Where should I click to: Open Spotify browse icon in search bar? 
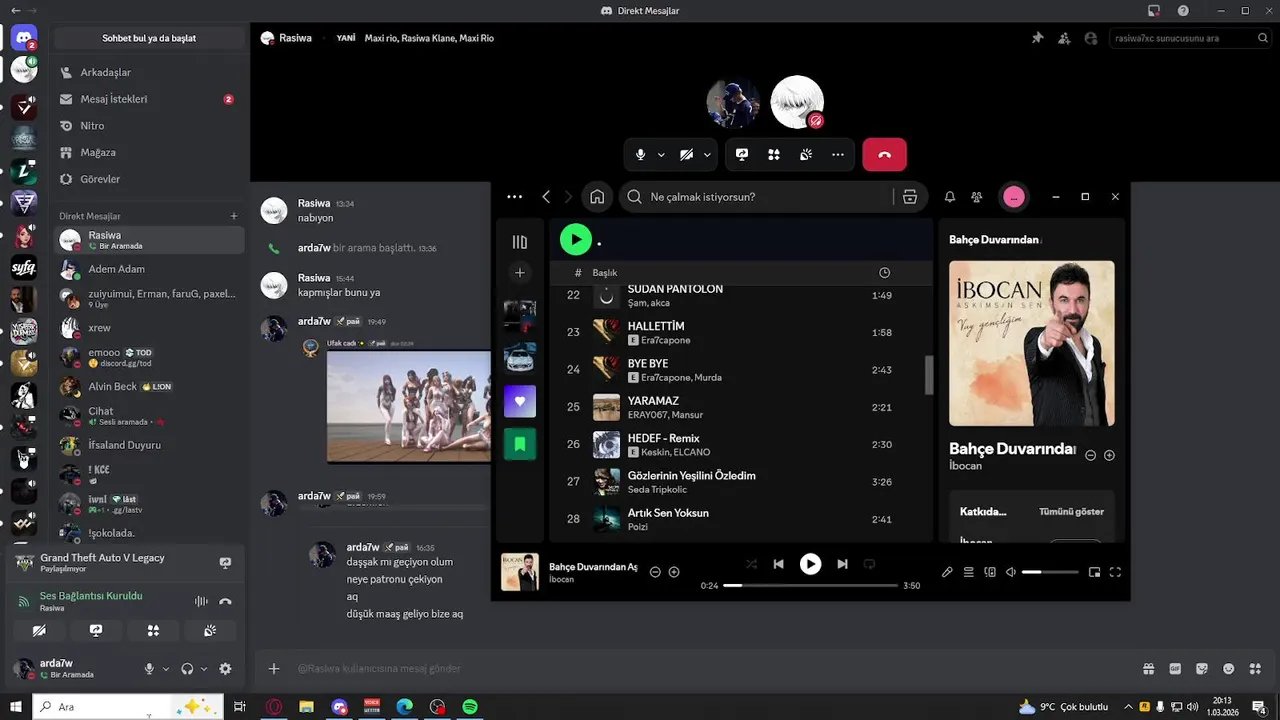click(x=910, y=197)
